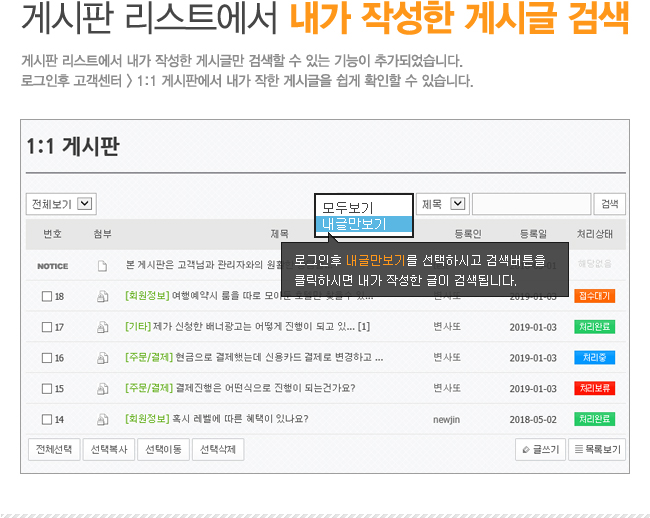The image size is (650, 518).
Task: Click author name newjin
Action: [x=446, y=419]
